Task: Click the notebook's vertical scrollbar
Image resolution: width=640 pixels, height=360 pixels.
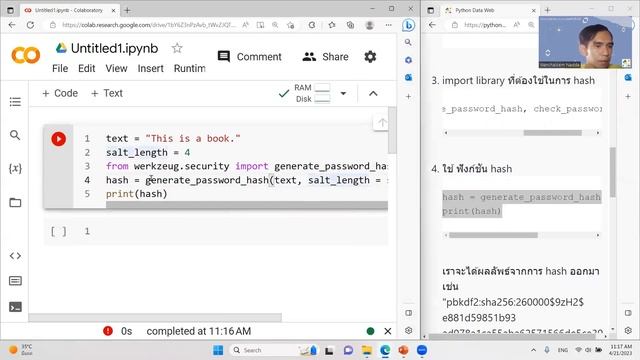Action: click(x=392, y=130)
